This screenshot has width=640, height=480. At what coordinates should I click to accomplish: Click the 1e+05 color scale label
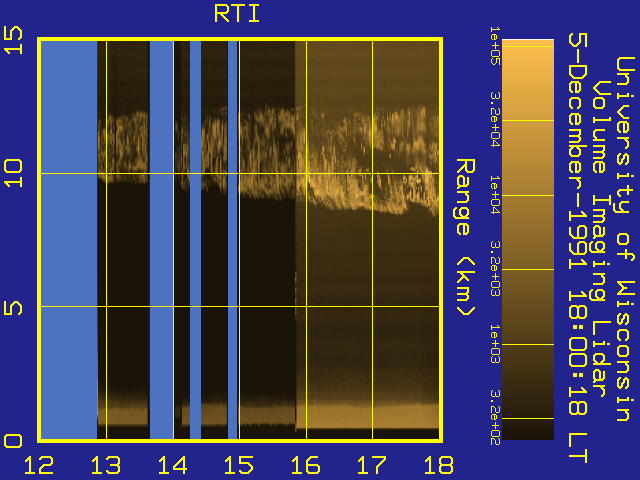pos(495,45)
